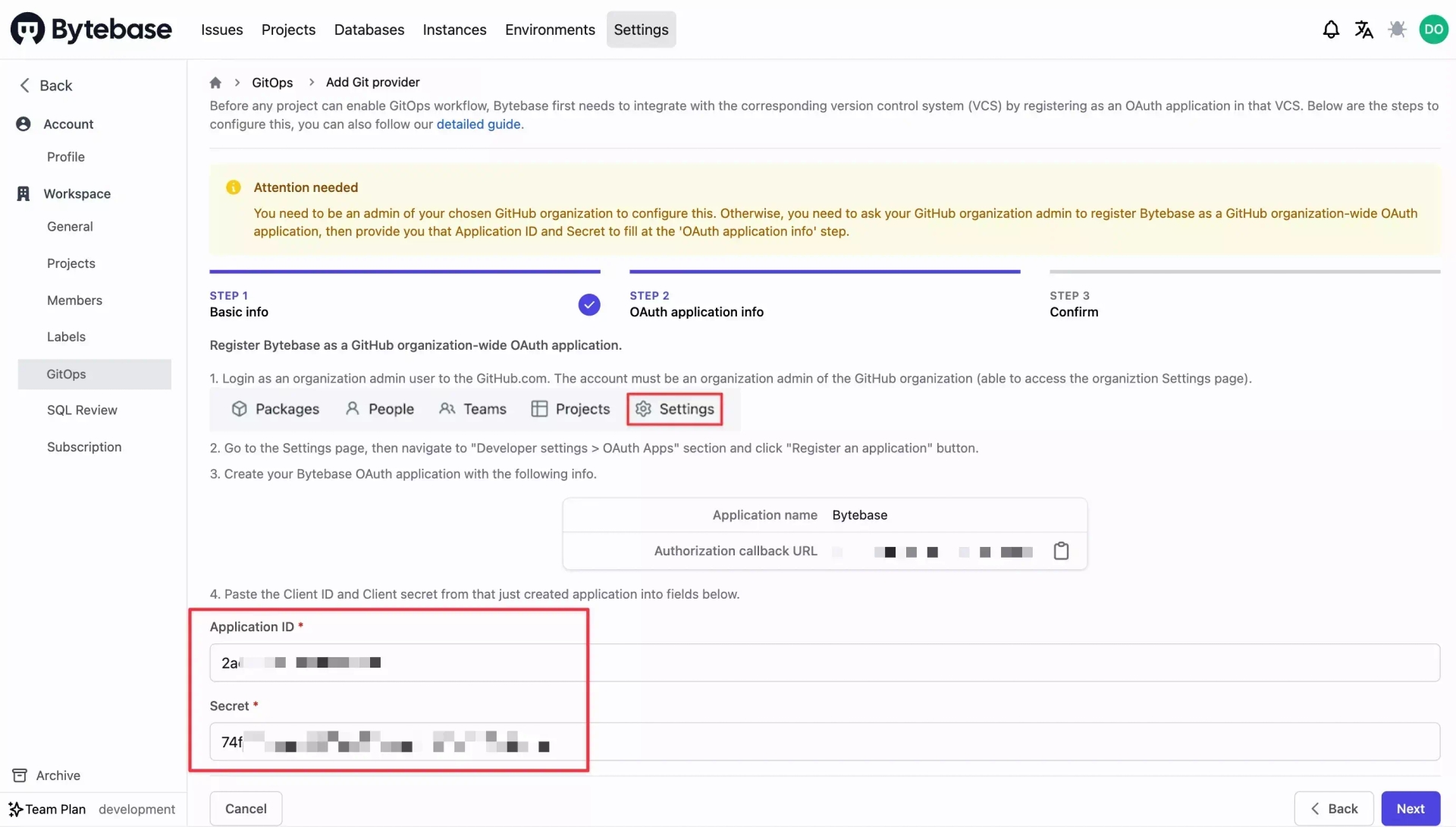Viewport: 1456px width, 827px height.
Task: Click the Bytebase logo icon top left
Action: 26,29
